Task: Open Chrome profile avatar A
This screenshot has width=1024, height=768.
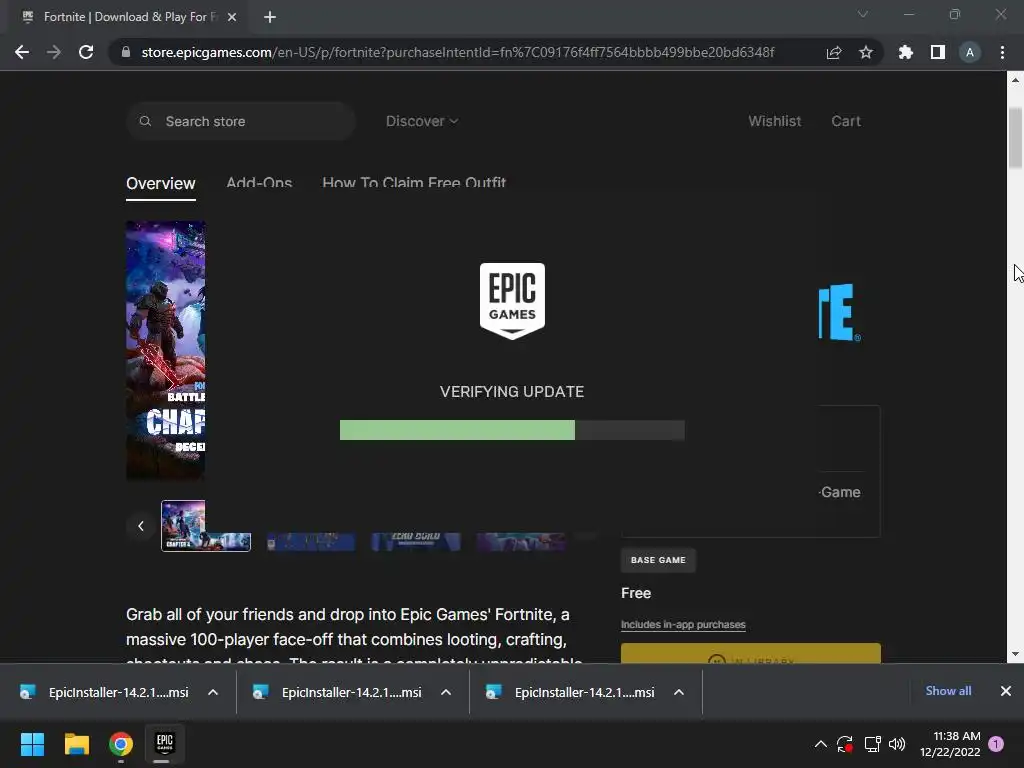Action: [x=970, y=52]
